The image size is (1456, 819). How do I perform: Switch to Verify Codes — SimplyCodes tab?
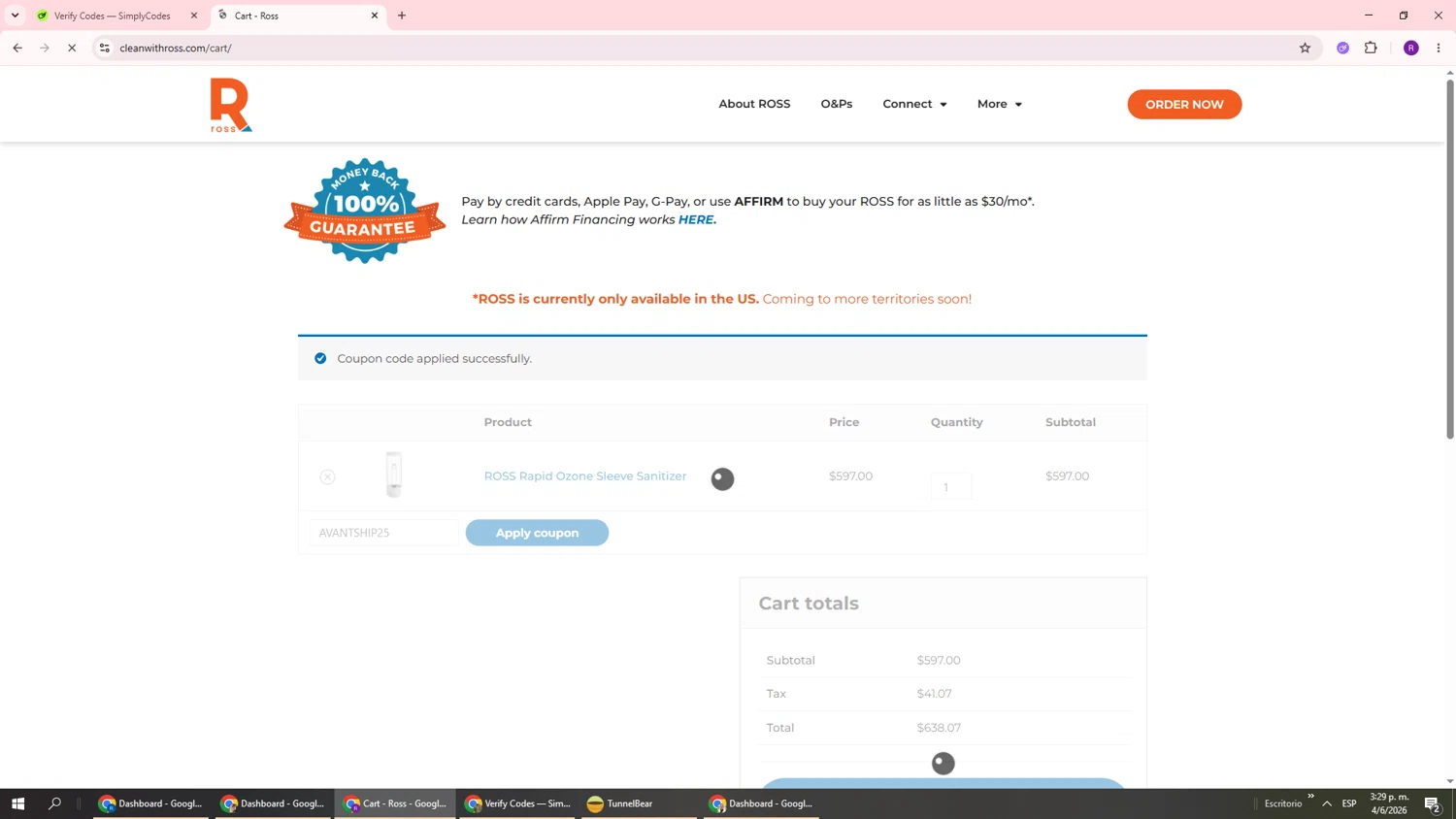pyautogui.click(x=113, y=16)
